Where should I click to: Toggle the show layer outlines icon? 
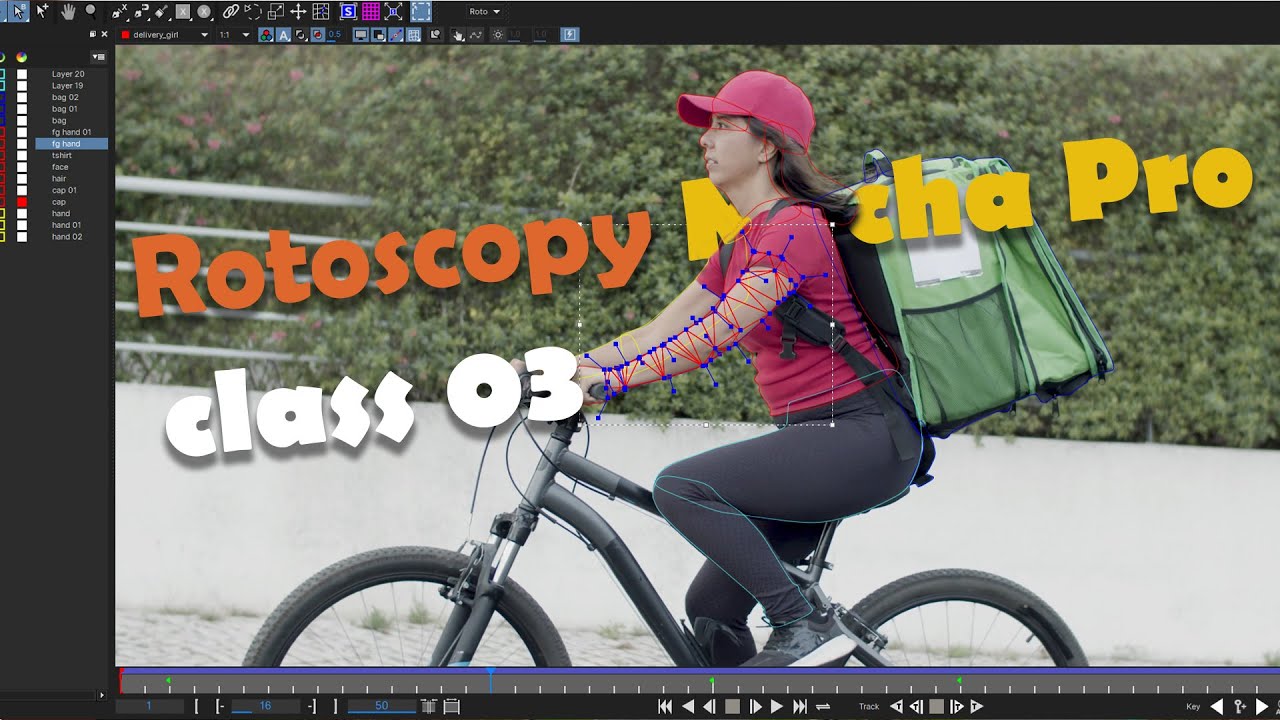379,35
